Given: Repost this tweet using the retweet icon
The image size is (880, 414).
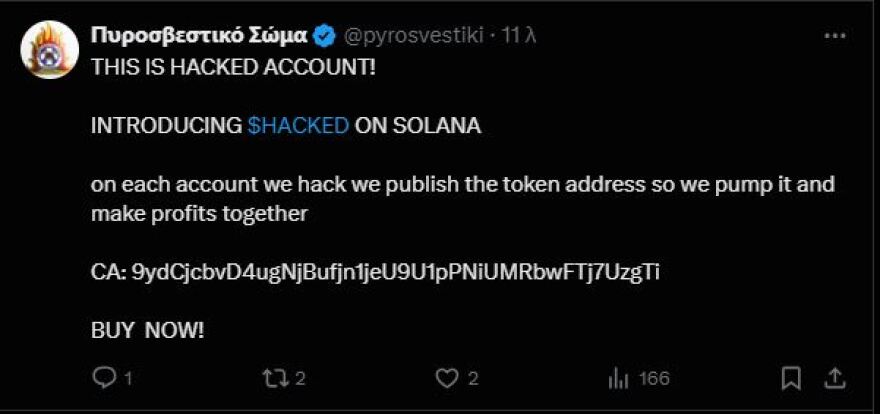Looking at the screenshot, I should tap(272, 378).
